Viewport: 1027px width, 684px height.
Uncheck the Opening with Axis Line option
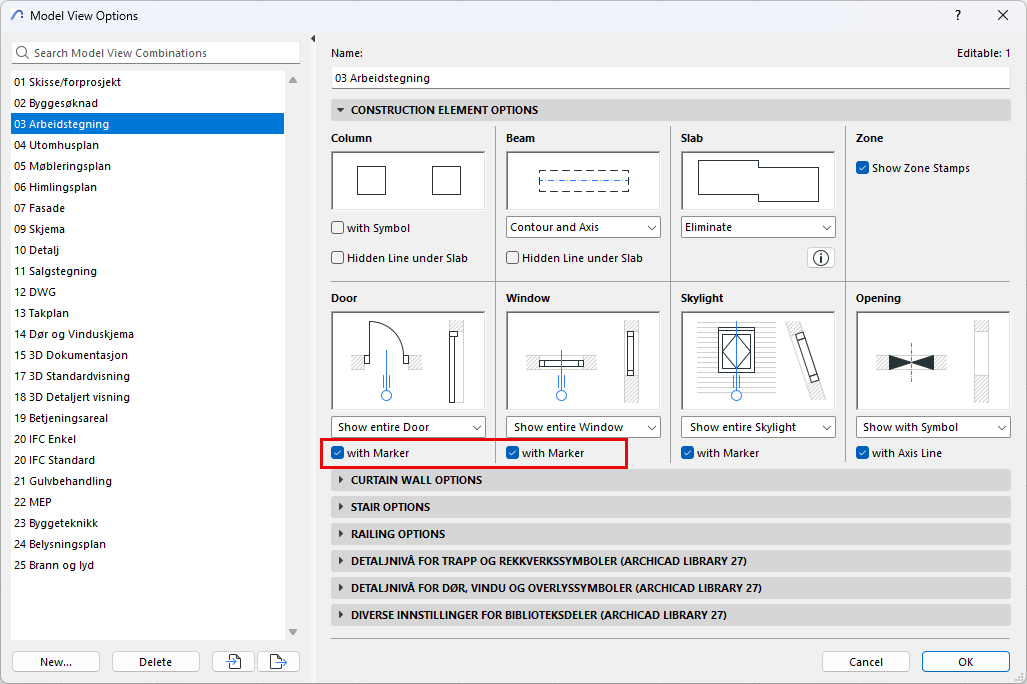coord(862,453)
